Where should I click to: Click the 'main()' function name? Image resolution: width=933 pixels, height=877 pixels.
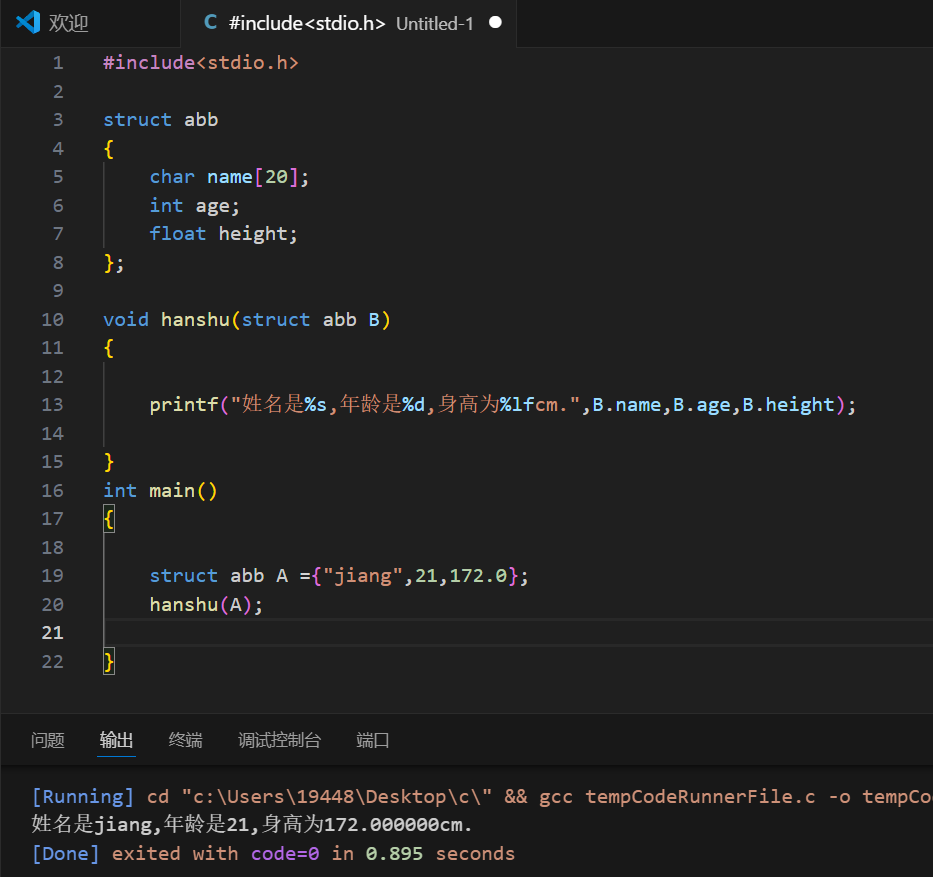coord(183,491)
